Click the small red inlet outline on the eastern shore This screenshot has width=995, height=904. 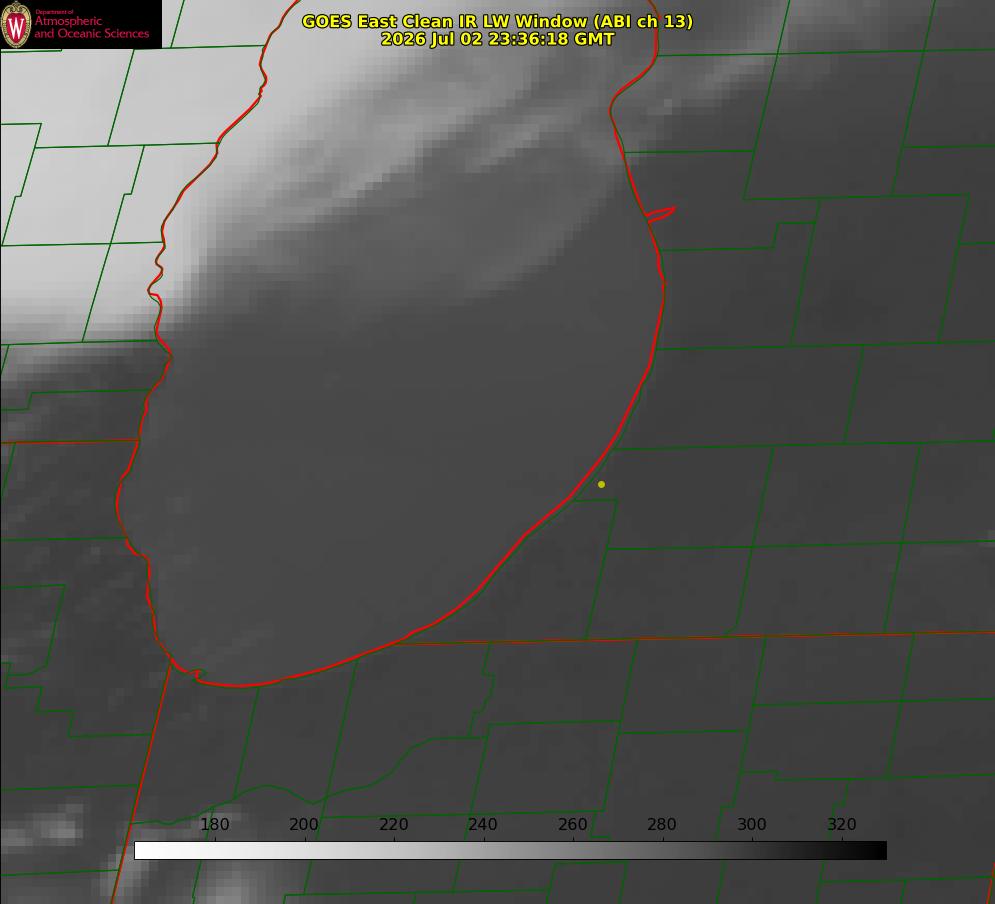[x=661, y=214]
